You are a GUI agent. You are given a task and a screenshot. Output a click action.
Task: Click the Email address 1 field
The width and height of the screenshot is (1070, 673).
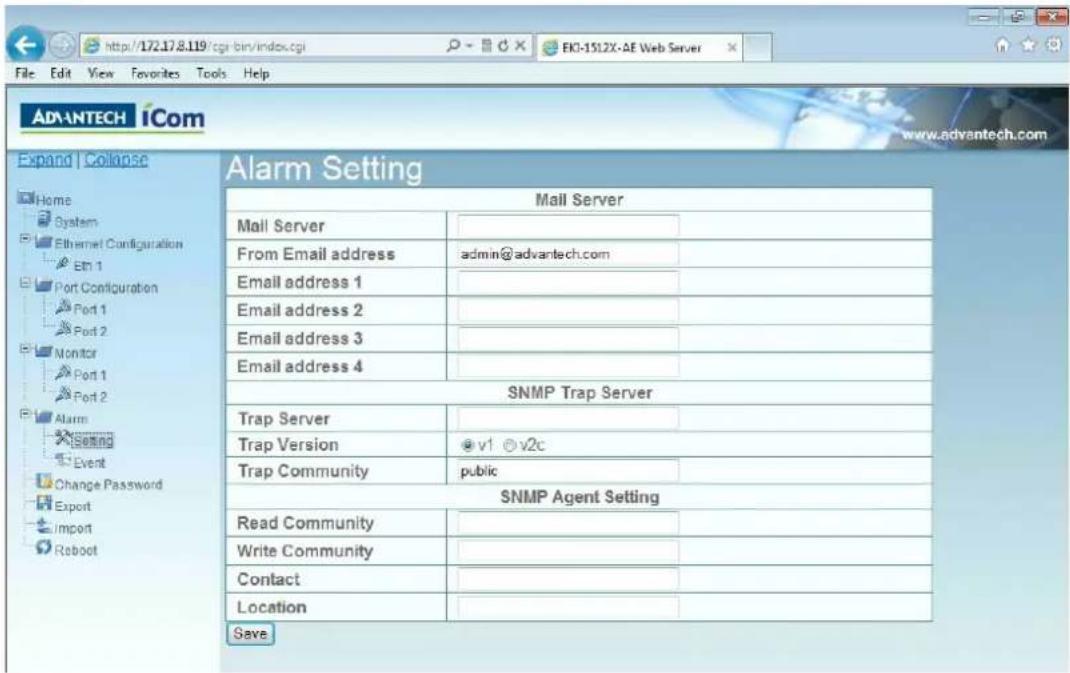[x=568, y=282]
